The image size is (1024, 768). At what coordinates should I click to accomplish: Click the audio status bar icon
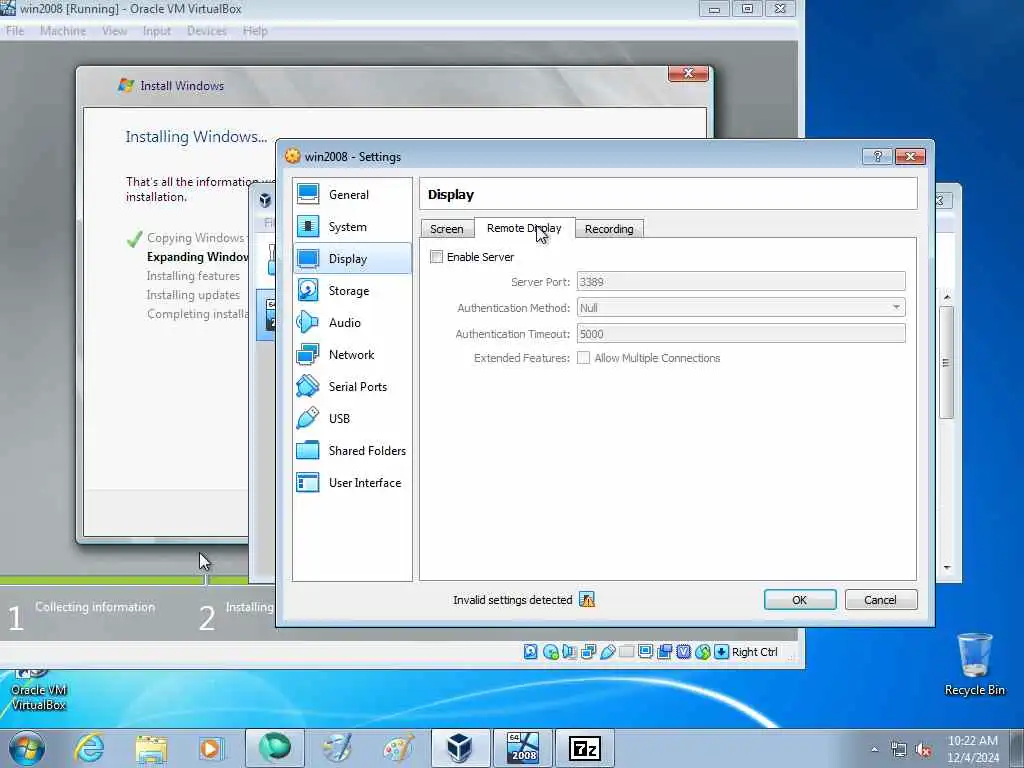[569, 652]
